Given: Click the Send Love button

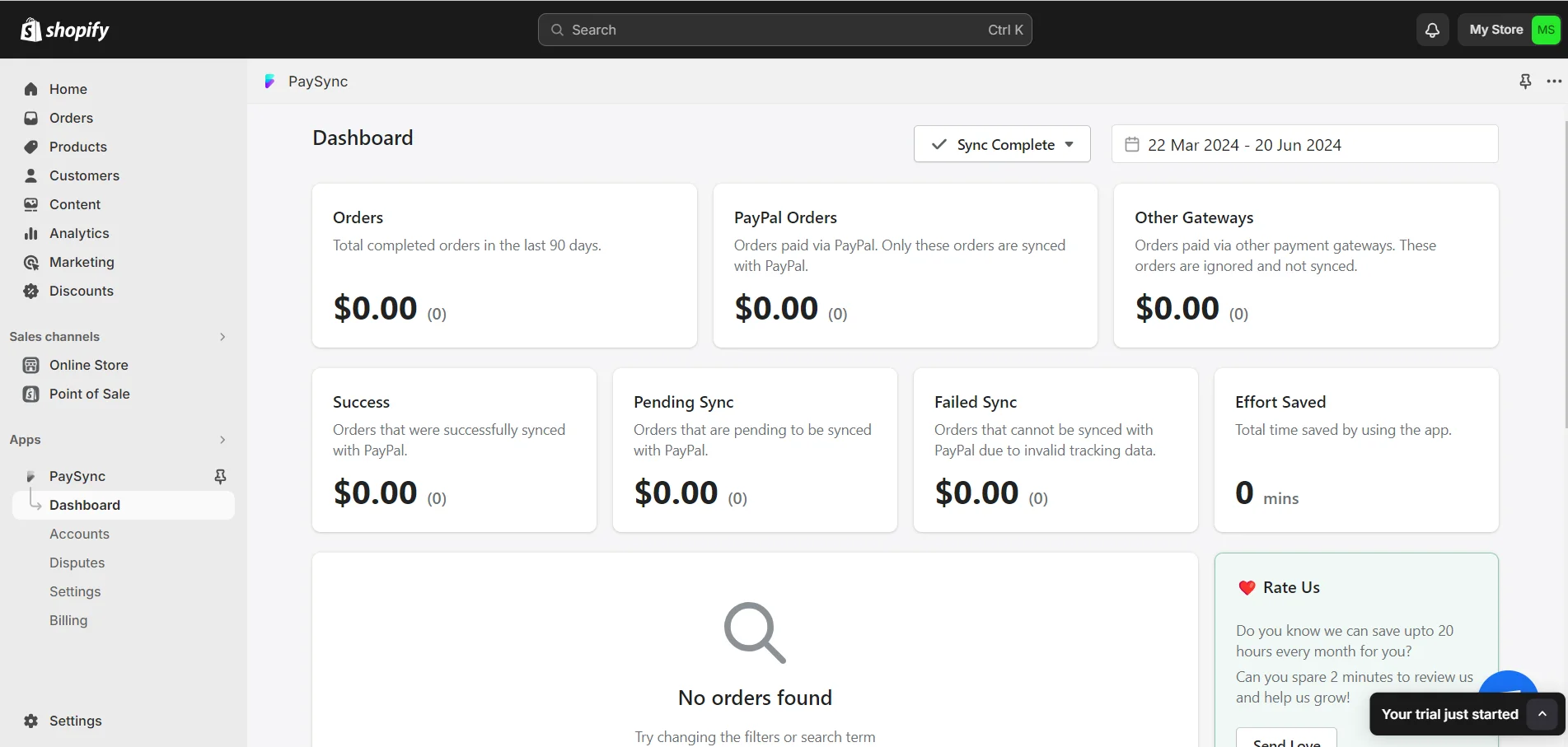Looking at the screenshot, I should pos(1285,740).
